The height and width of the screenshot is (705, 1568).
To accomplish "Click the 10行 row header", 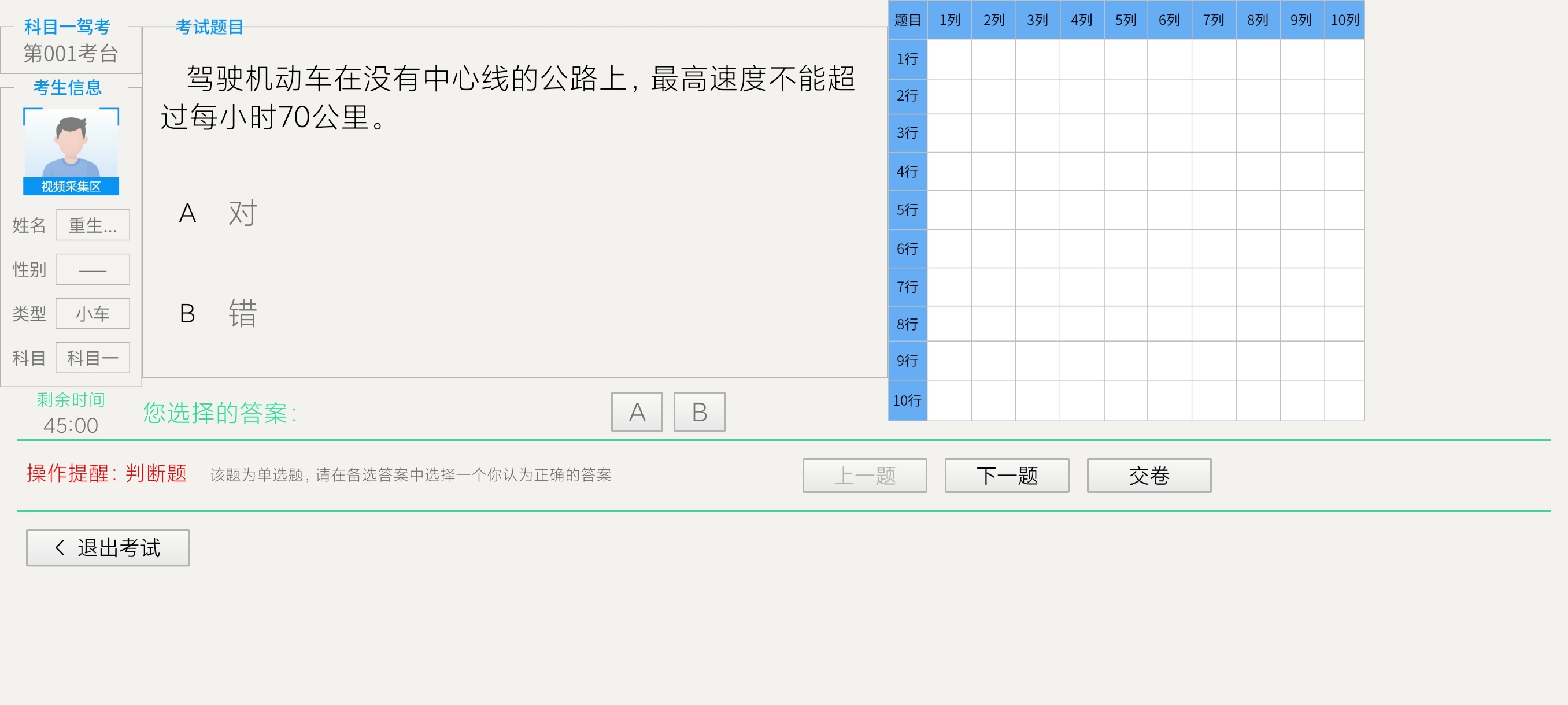I will (x=908, y=401).
